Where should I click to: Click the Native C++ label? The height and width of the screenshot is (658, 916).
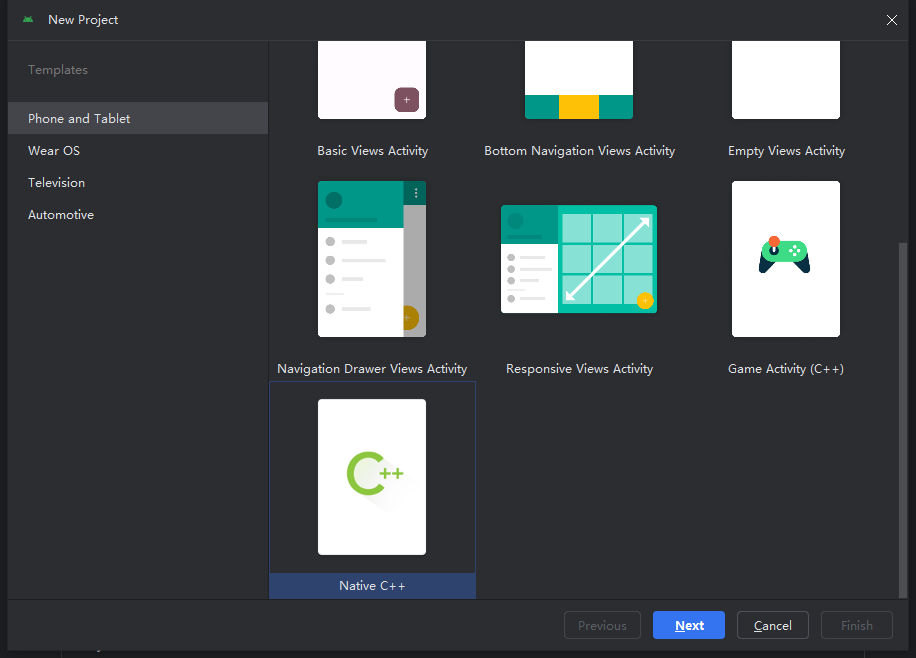point(372,586)
